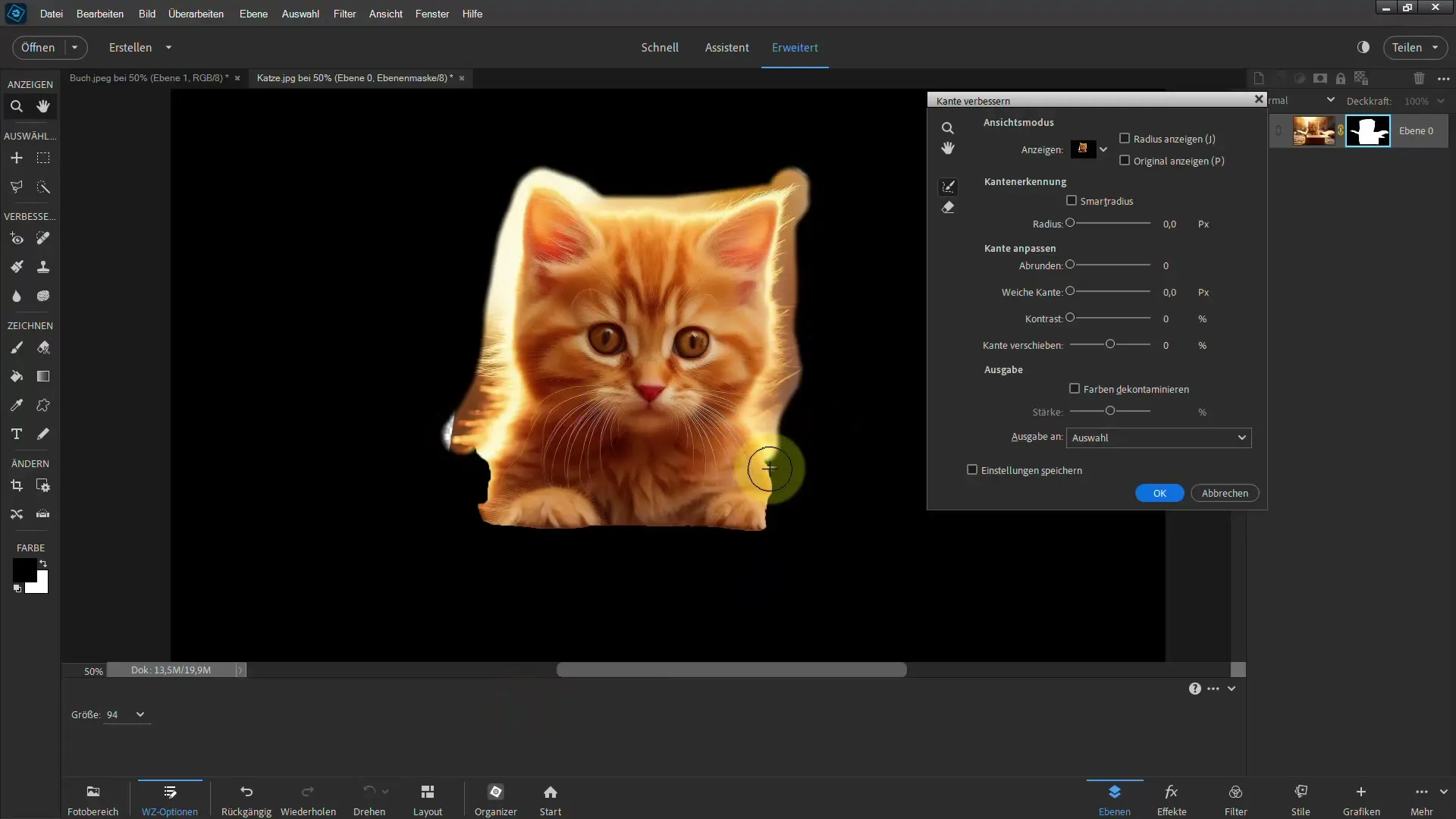
Task: Toggle lock all pixels icon in Layers panel
Action: click(x=1341, y=78)
